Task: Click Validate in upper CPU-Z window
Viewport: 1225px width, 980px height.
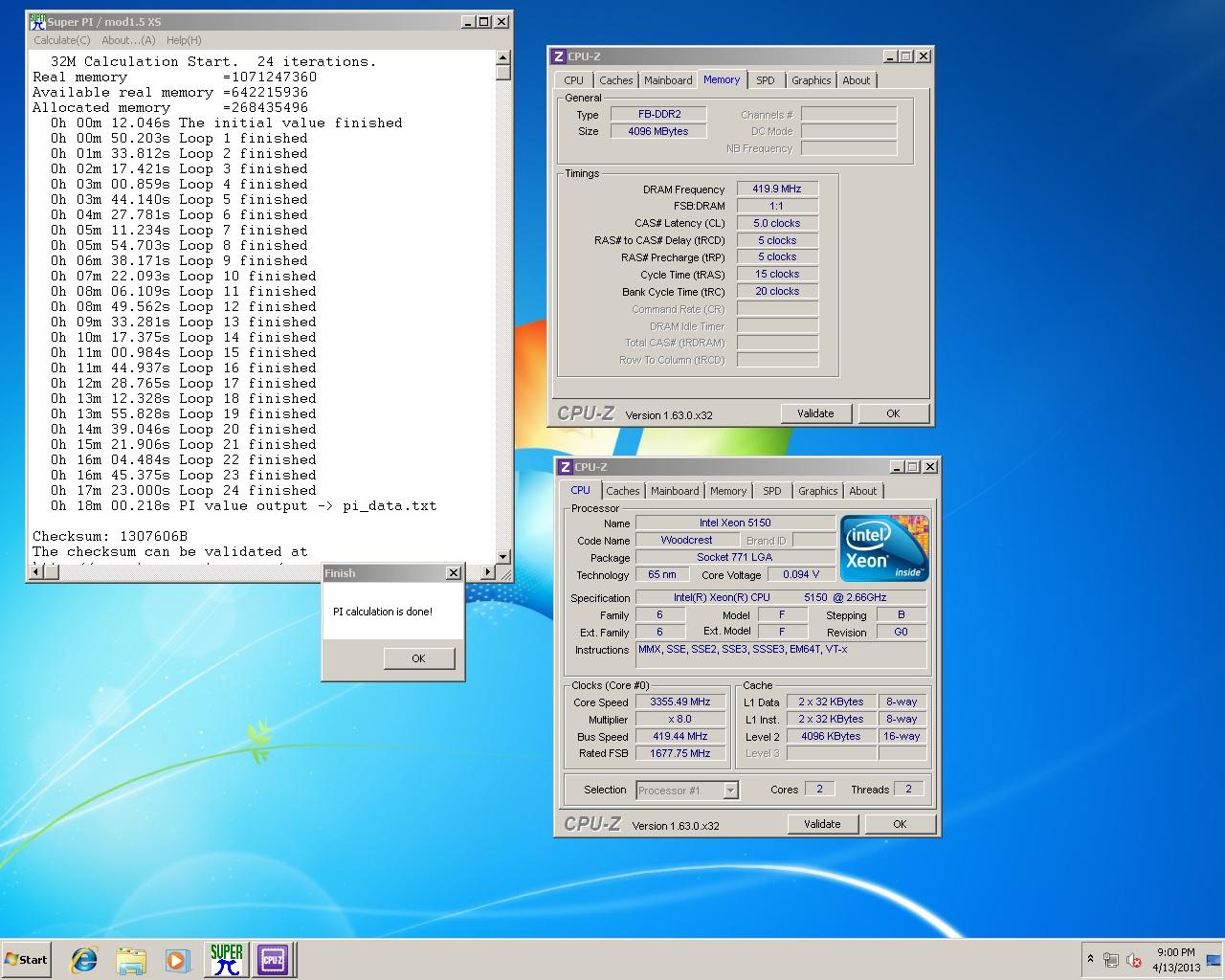Action: [x=815, y=413]
